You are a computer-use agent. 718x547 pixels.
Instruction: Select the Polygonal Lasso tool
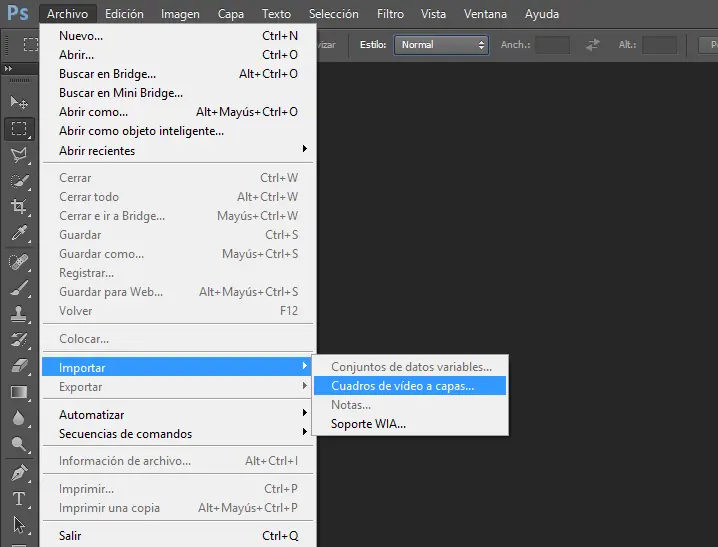coord(19,155)
